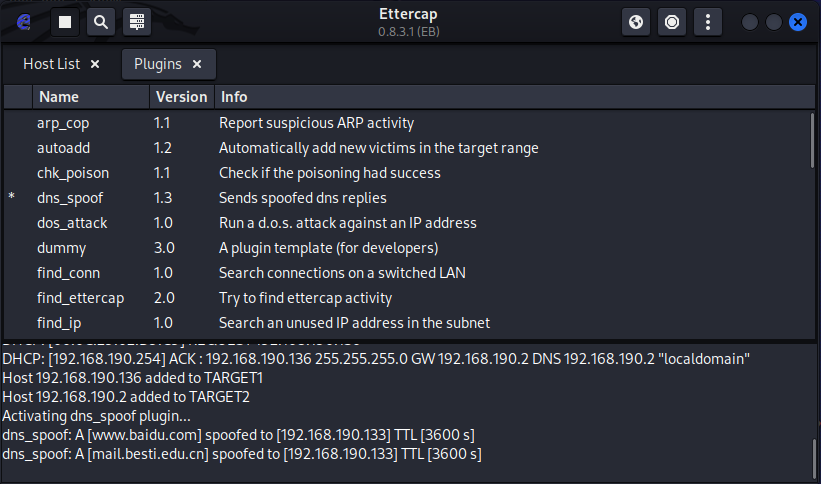This screenshot has width=821, height=484.
Task: Toggle the active dns_spoof plugin row
Action: click(70, 198)
